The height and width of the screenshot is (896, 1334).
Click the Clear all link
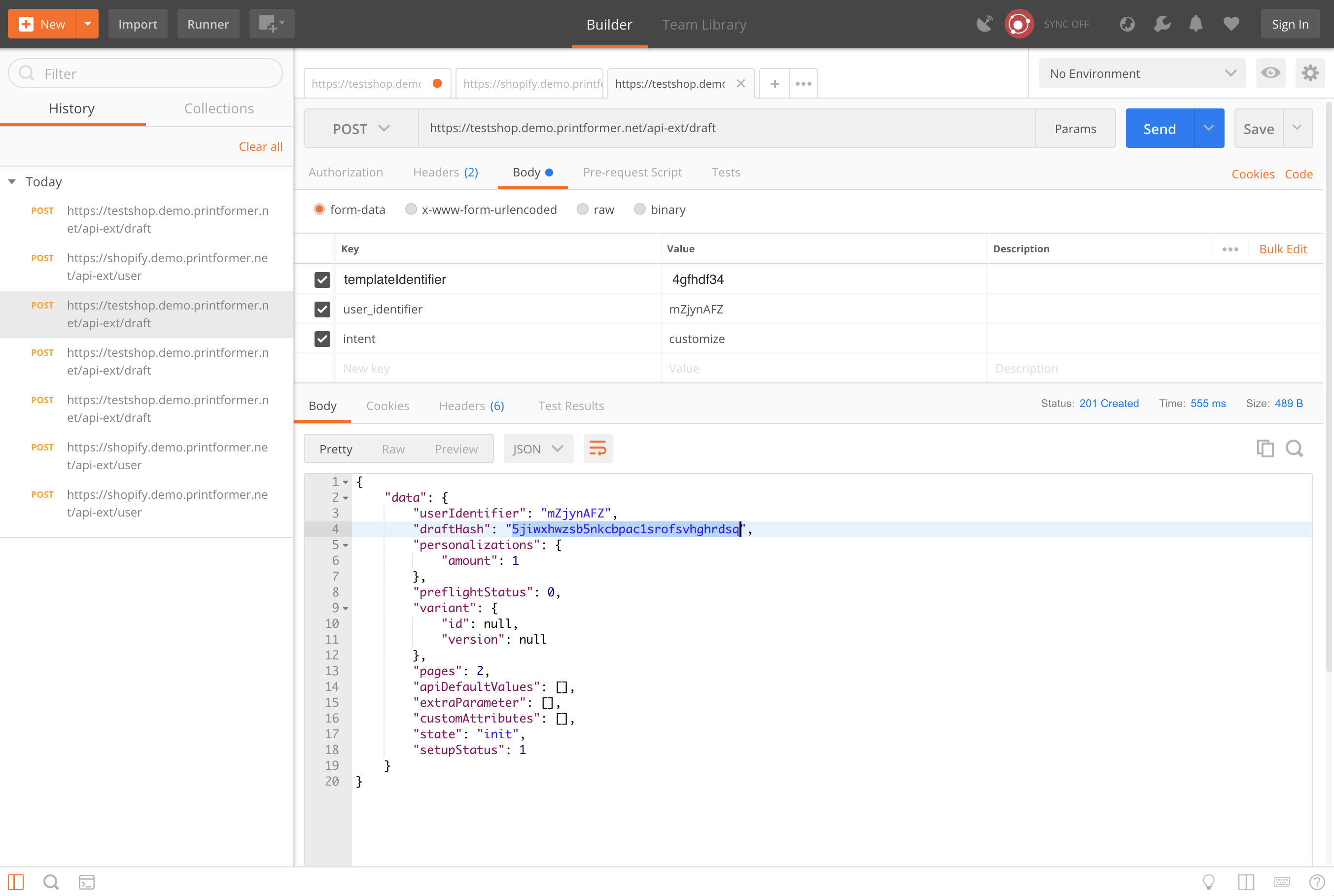(x=261, y=146)
